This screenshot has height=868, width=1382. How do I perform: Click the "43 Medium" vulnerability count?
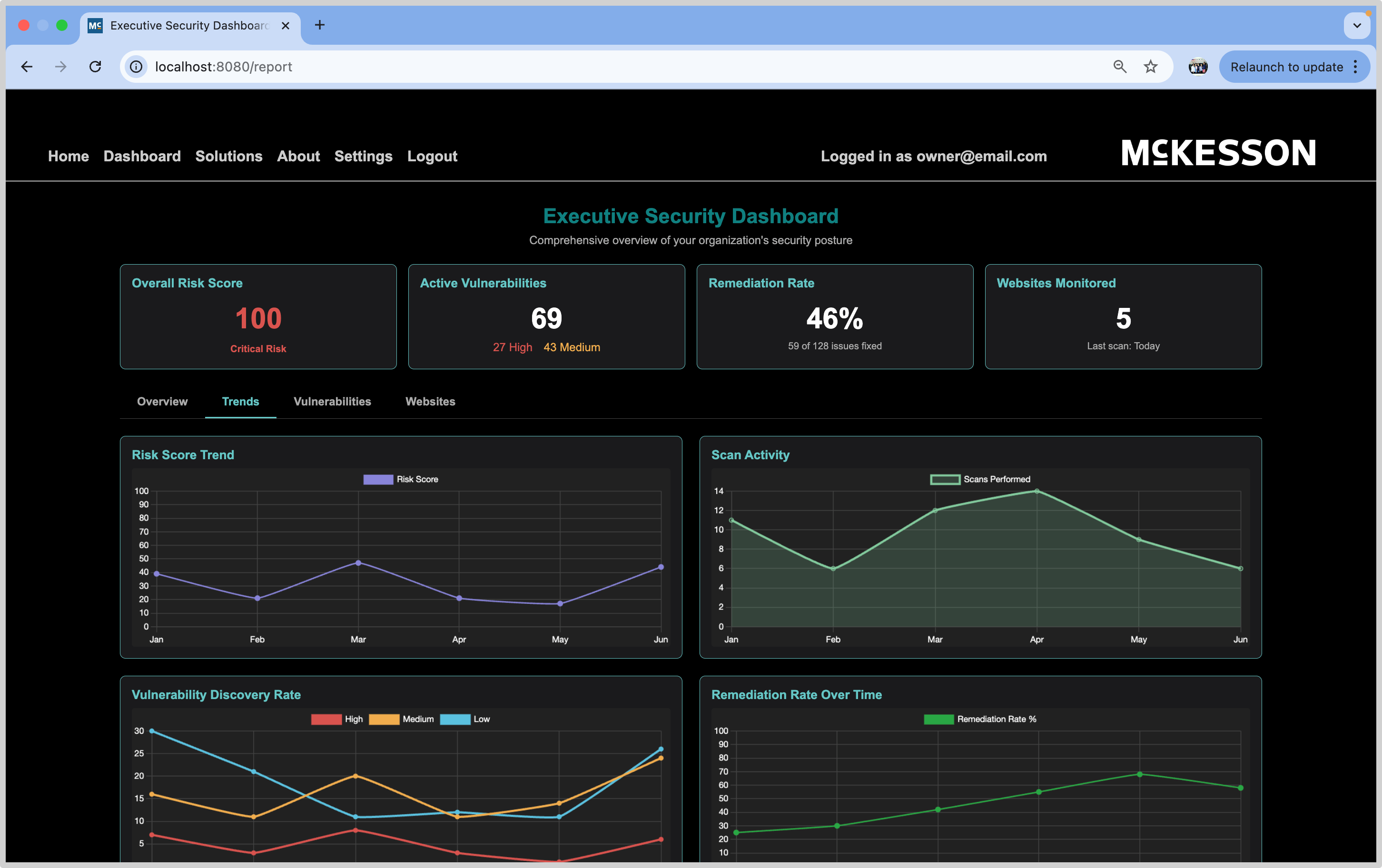pyautogui.click(x=572, y=347)
